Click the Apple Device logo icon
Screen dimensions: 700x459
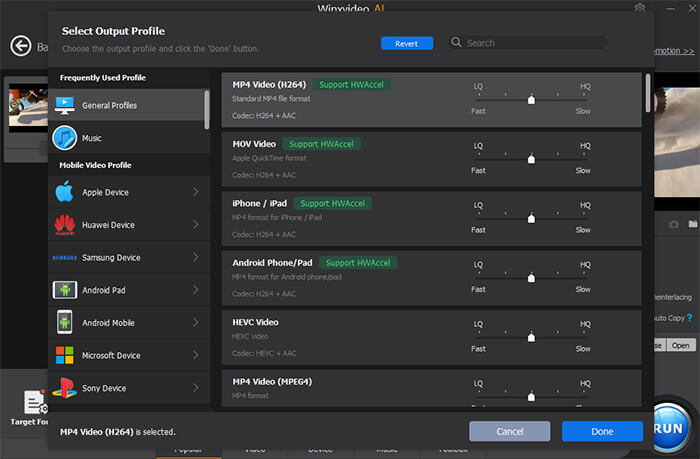pos(64,192)
